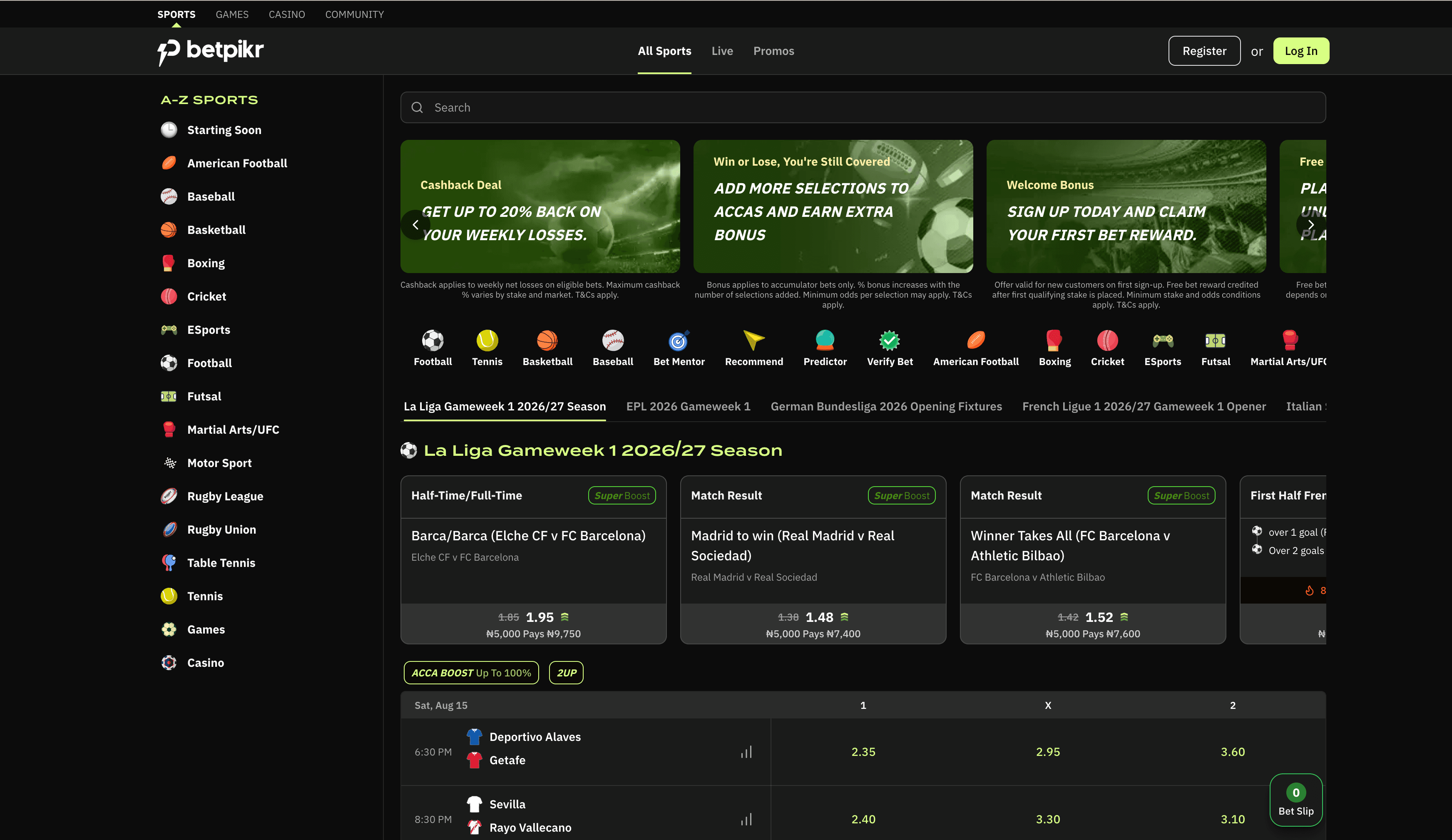This screenshot has width=1452, height=840.
Task: Open the Cashback Deal promo banner
Action: pyautogui.click(x=540, y=206)
